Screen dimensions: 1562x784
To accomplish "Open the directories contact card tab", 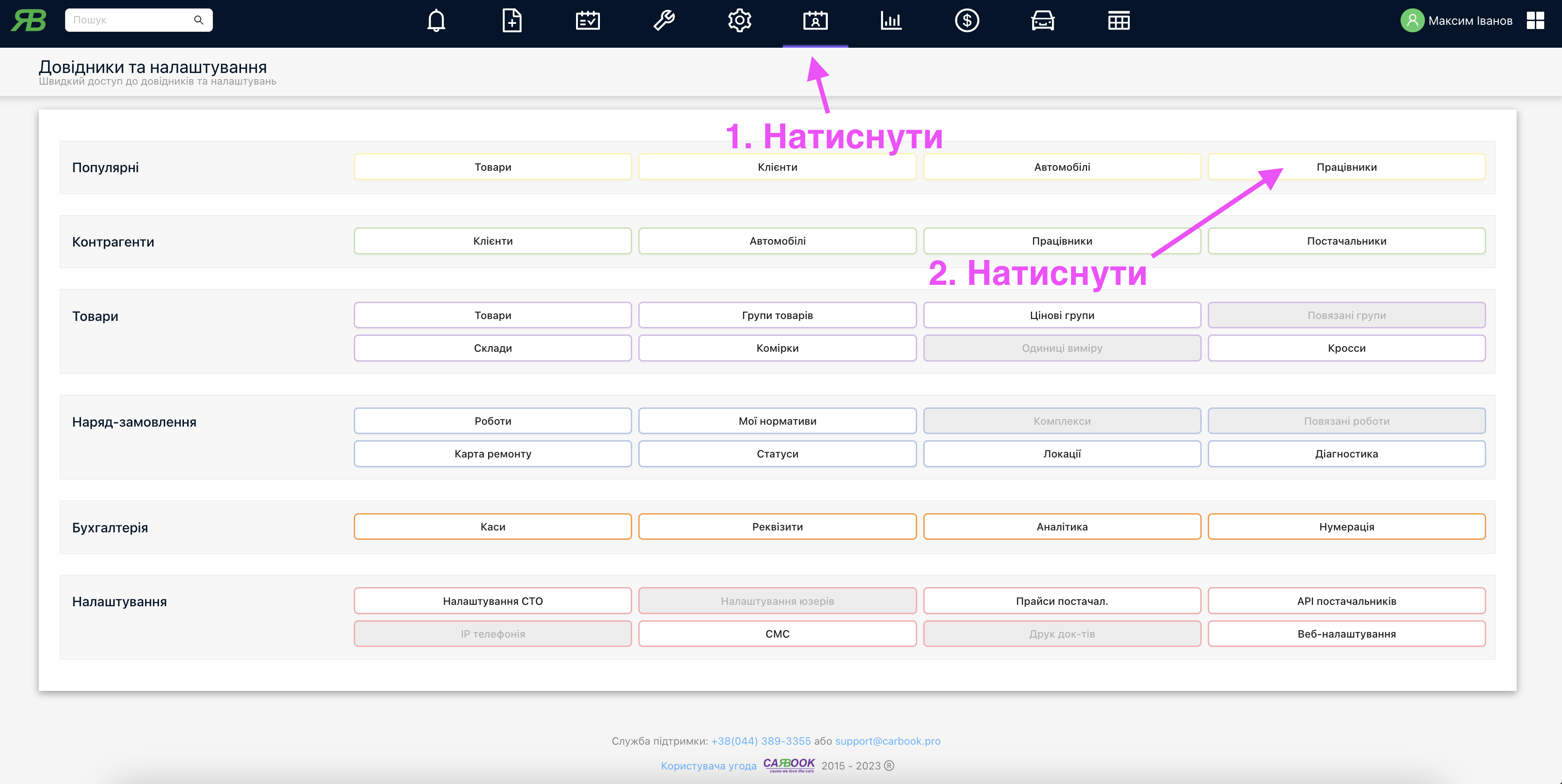I will 815,21.
